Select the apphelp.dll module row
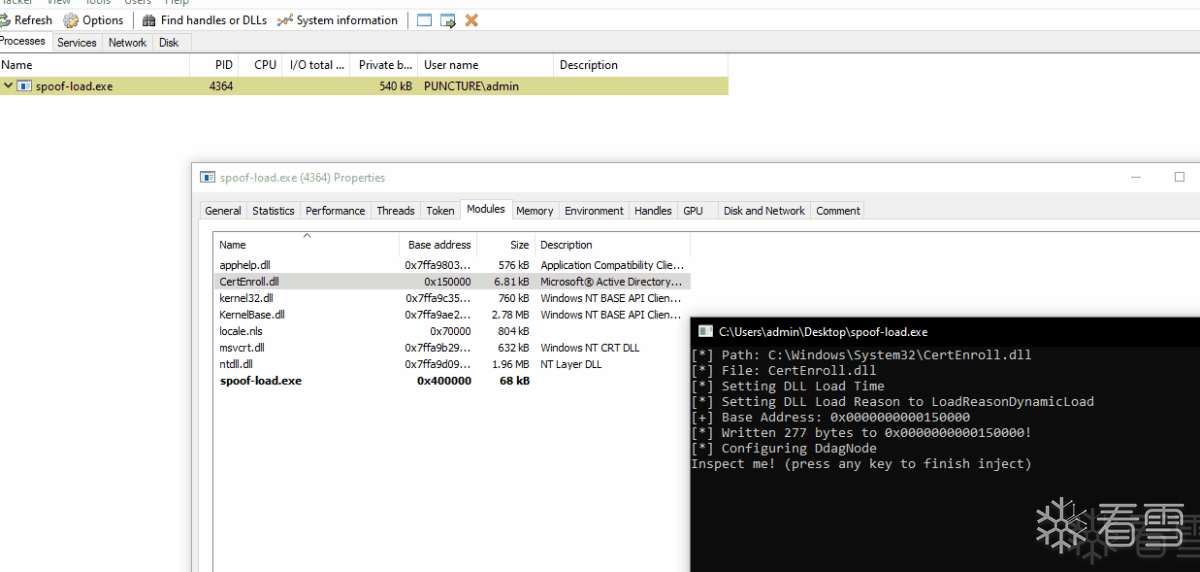The height and width of the screenshot is (572, 1200). (452, 265)
